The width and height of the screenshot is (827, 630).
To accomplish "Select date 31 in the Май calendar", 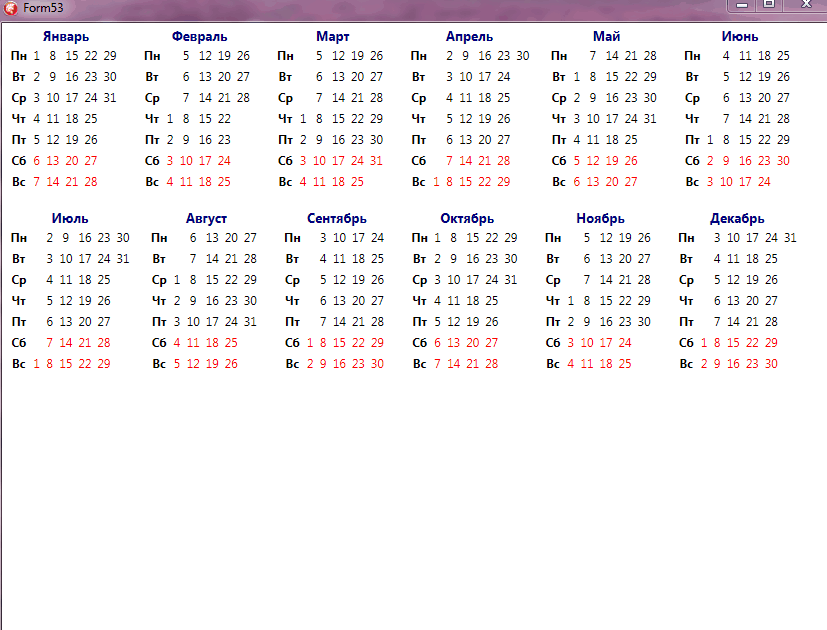I will click(x=650, y=119).
